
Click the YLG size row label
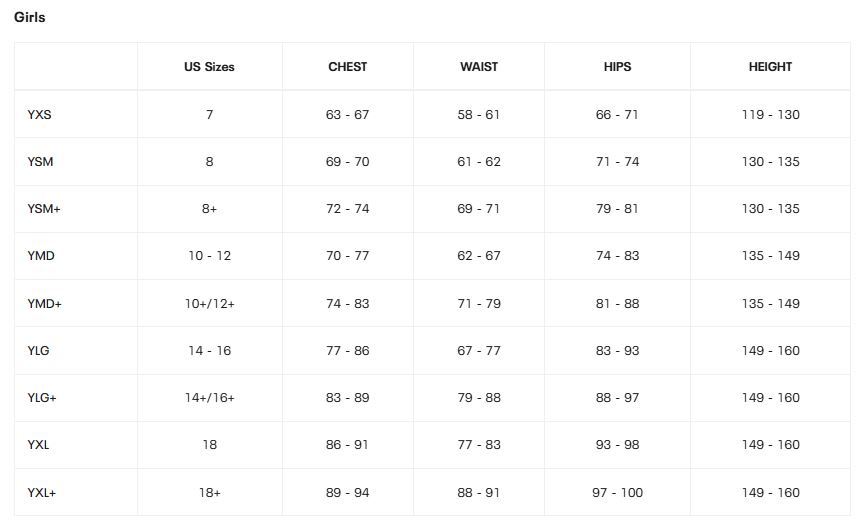click(39, 351)
